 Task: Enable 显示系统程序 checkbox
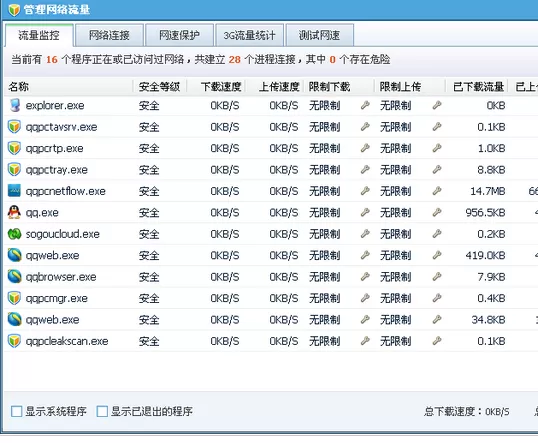[x=16, y=411]
